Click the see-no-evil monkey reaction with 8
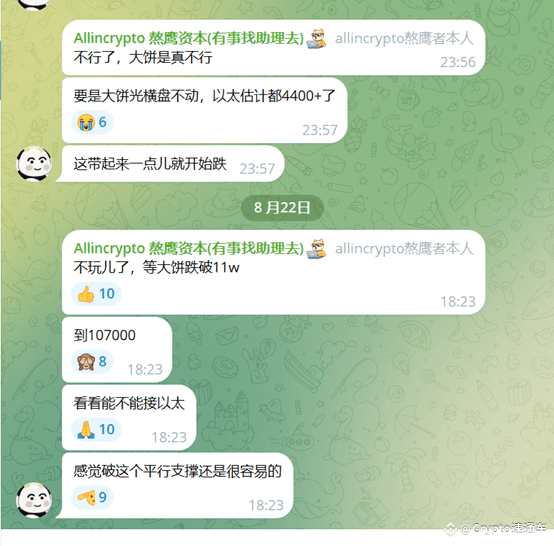554x546 pixels. click(x=92, y=362)
